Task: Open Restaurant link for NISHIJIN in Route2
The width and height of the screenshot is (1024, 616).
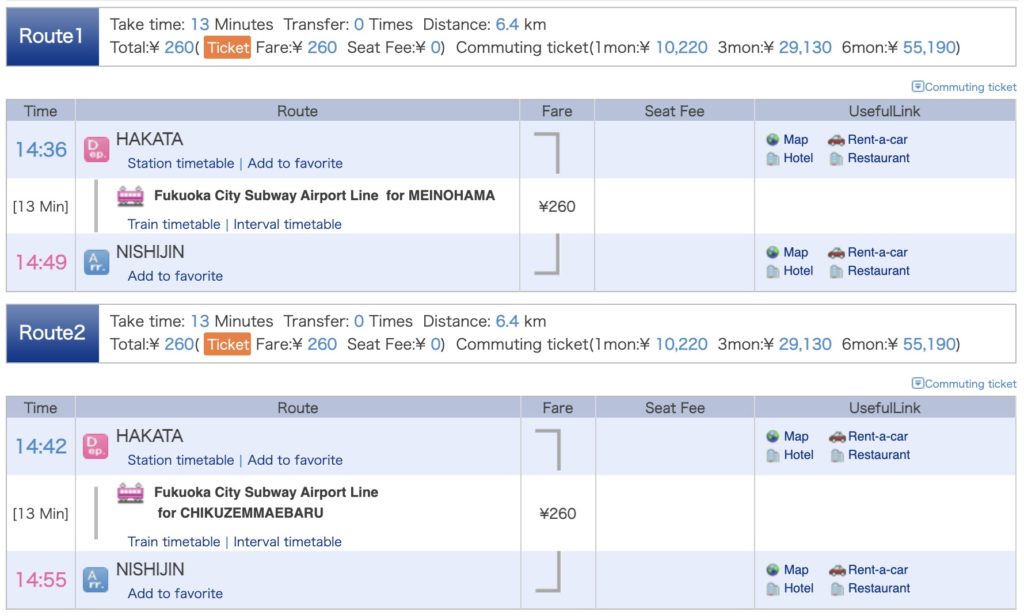Action: pyautogui.click(x=871, y=588)
